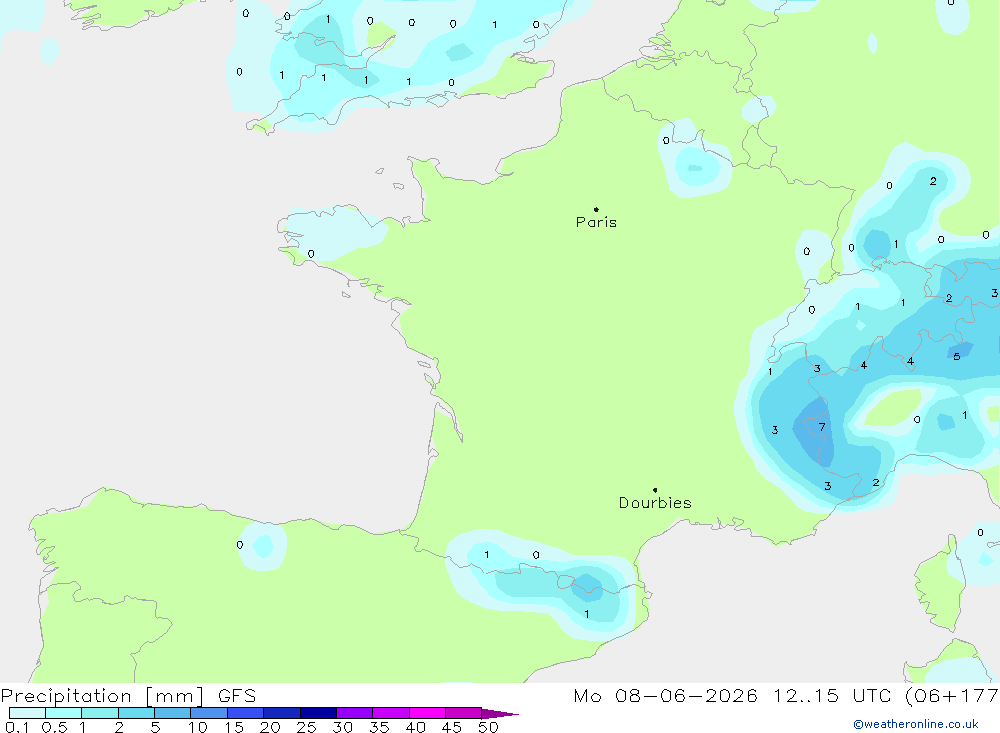This screenshot has width=1000, height=733.
Task: Click the legend label 10
Action: (x=197, y=727)
